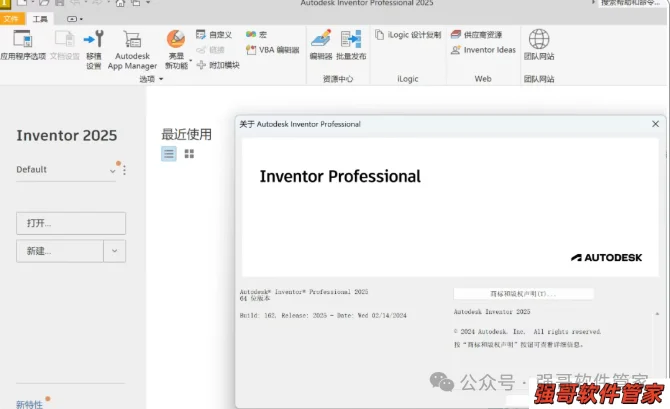Open Inventor Ideas web link
Viewport: 670px width, 409px height.
[x=483, y=50]
